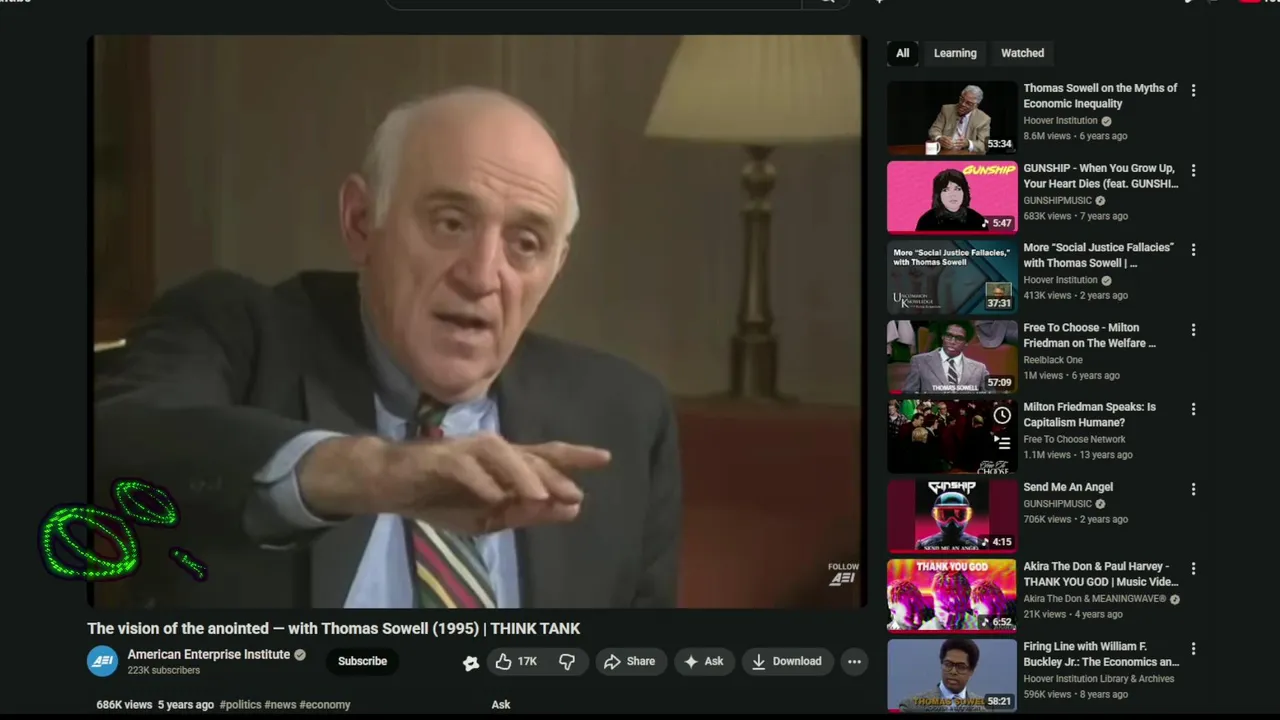Open the three-dot more actions menu under video
Viewport: 1280px width, 720px height.
[854, 661]
